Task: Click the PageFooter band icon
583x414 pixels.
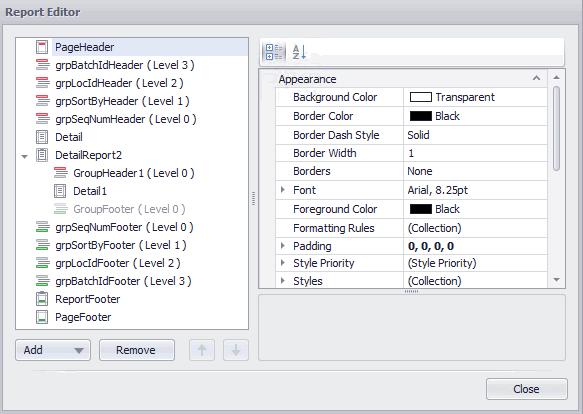Action: tap(42, 317)
